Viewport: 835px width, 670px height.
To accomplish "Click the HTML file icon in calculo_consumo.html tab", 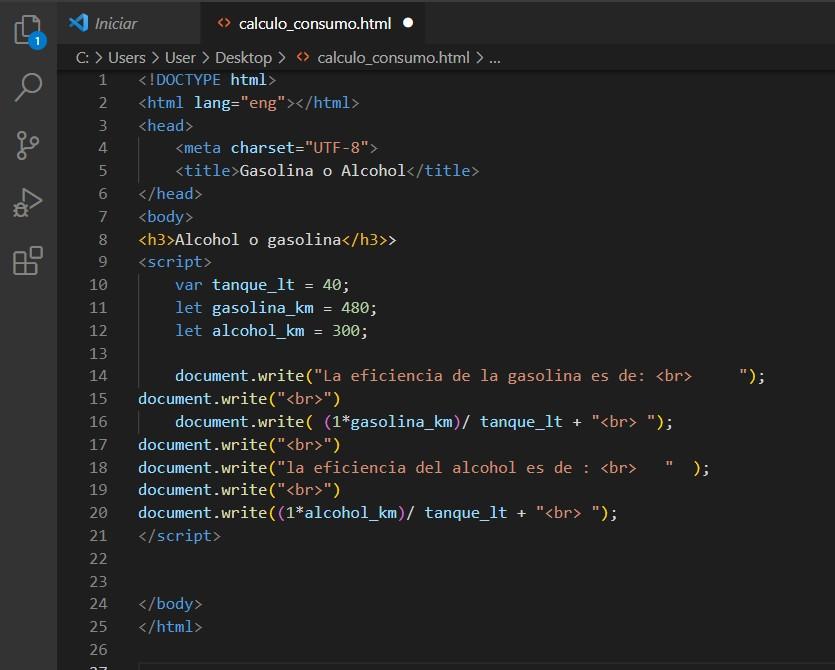I will 224,23.
